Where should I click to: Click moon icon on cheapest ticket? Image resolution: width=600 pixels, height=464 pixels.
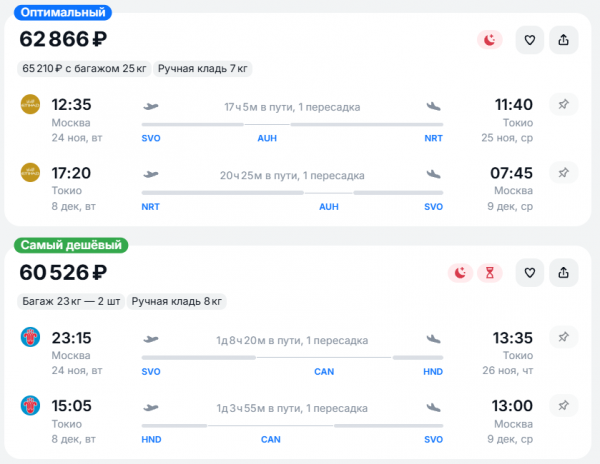tap(460, 273)
